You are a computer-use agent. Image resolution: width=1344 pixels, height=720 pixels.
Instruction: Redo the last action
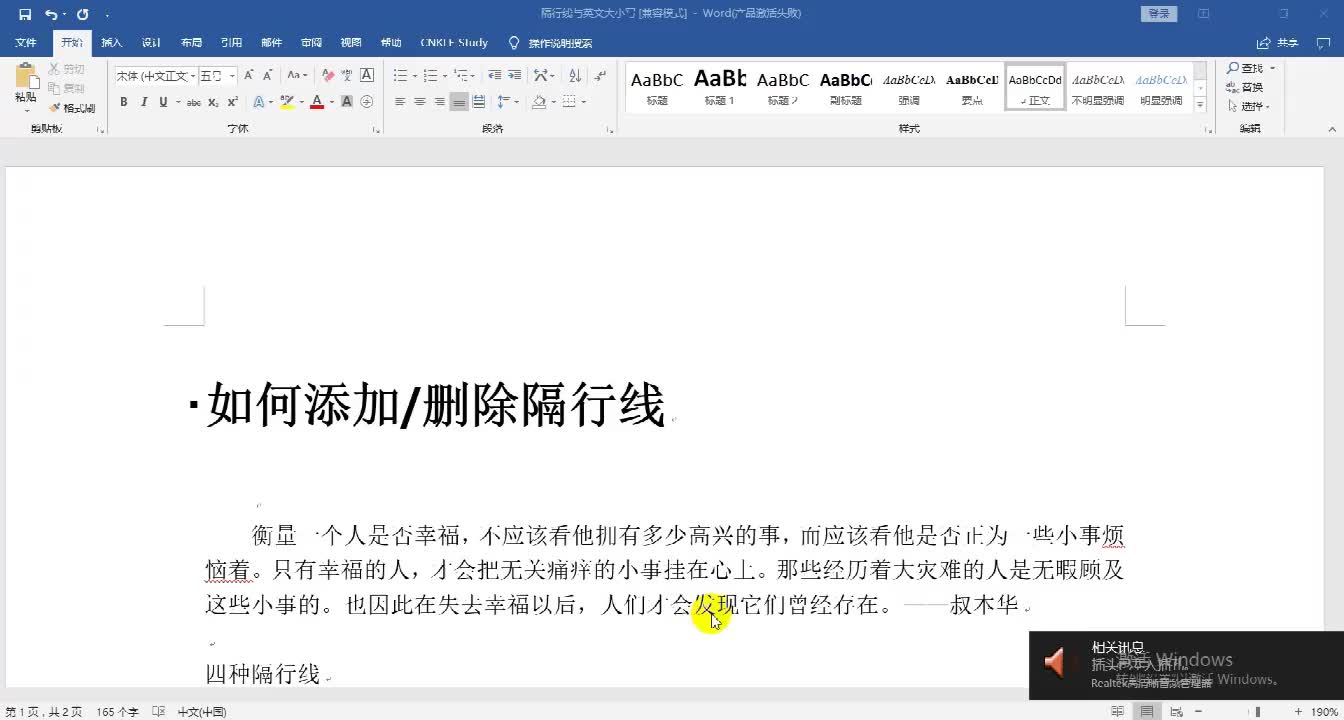(83, 14)
